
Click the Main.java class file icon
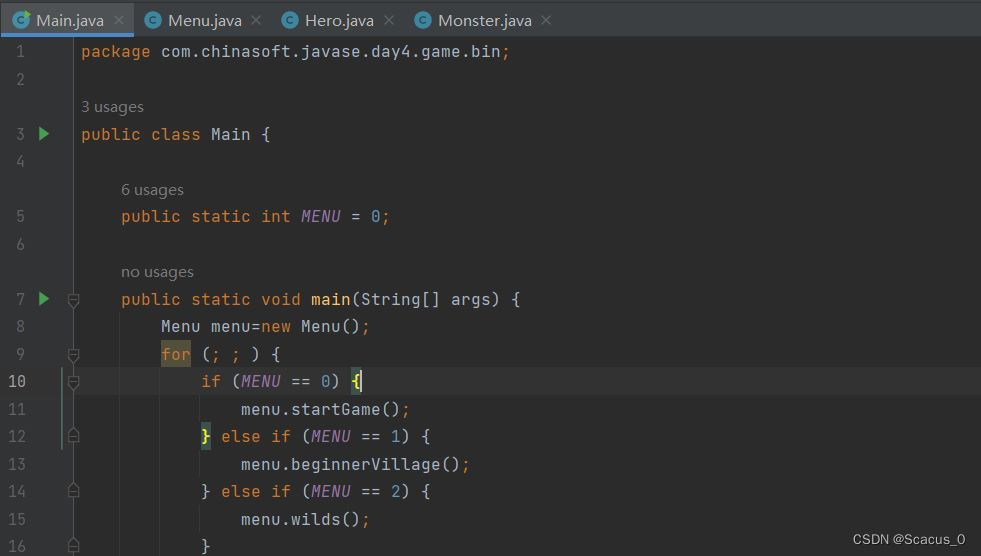pyautogui.click(x=21, y=20)
